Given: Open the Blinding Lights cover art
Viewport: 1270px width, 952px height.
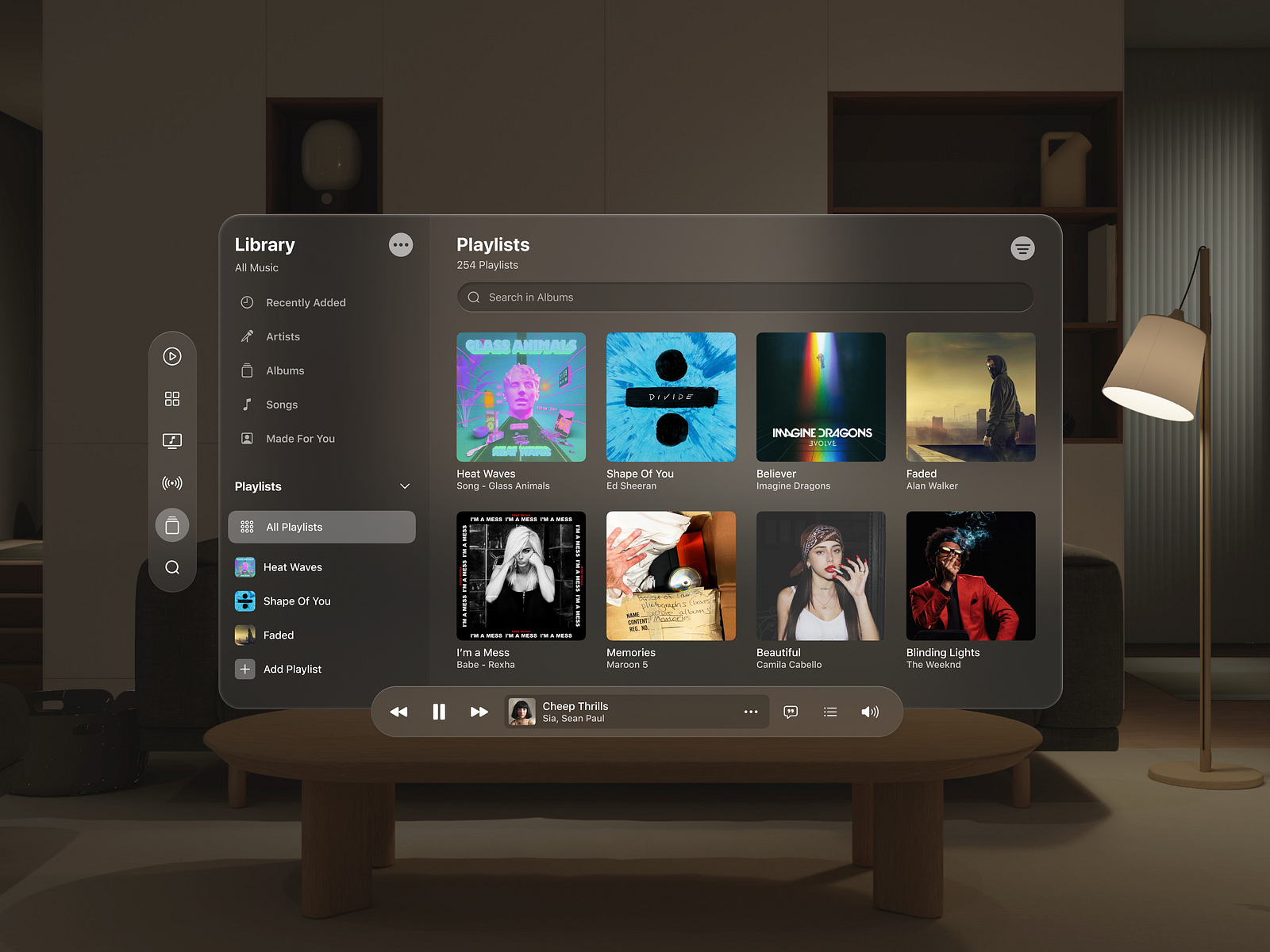Looking at the screenshot, I should pyautogui.click(x=971, y=576).
